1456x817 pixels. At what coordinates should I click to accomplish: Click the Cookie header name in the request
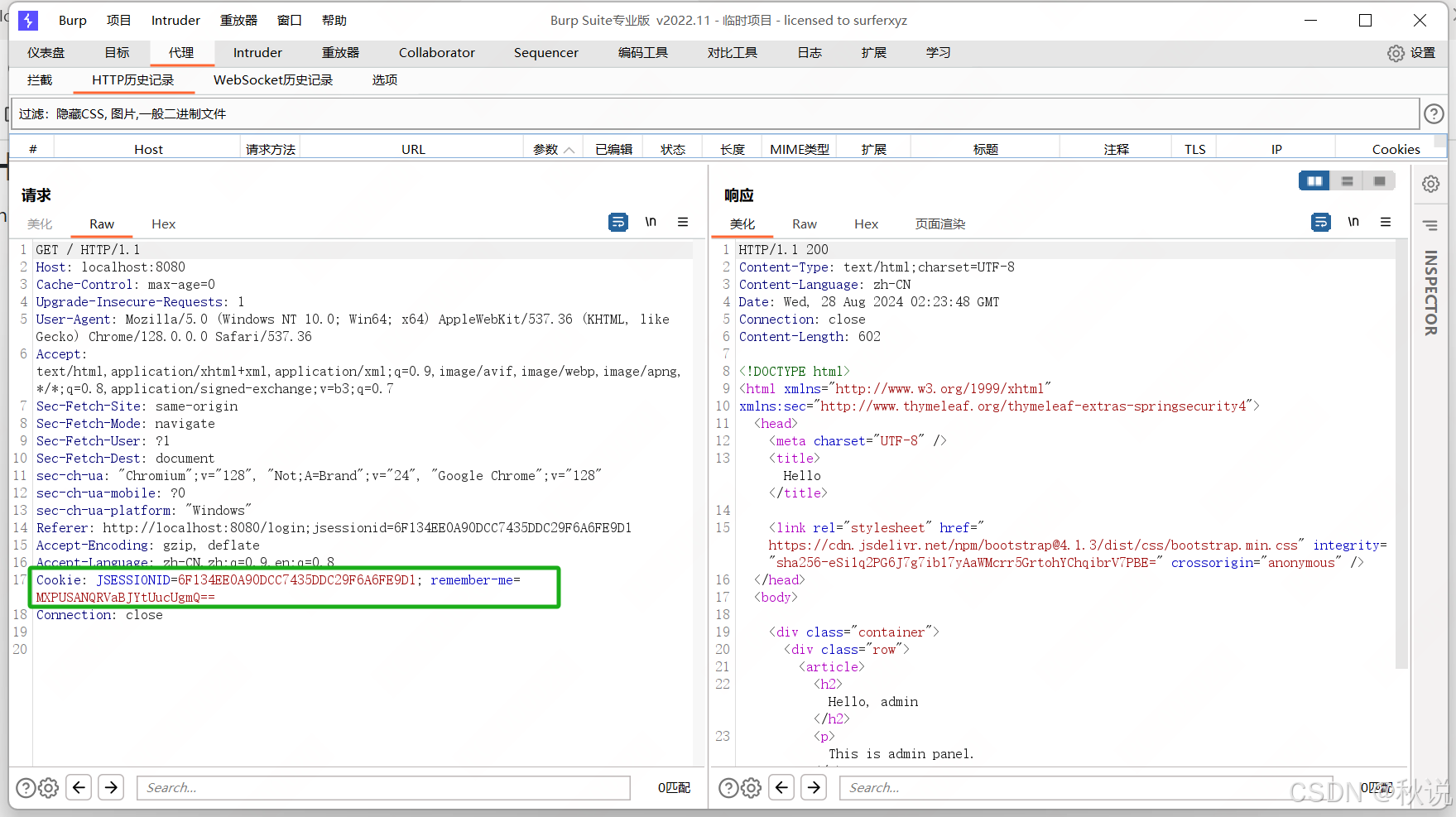[60, 580]
